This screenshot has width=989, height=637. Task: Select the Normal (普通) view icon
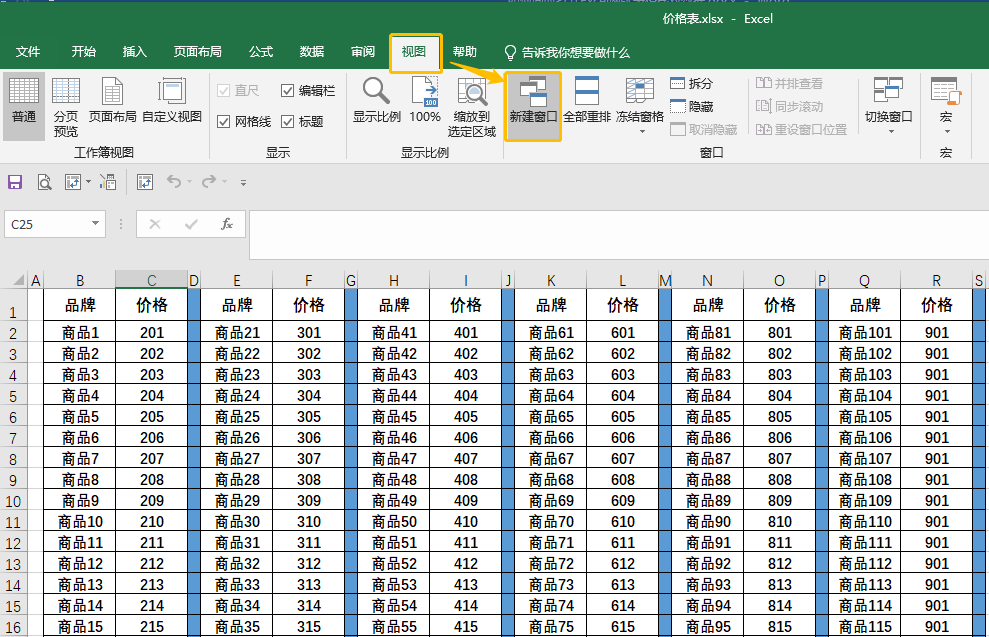[23, 104]
